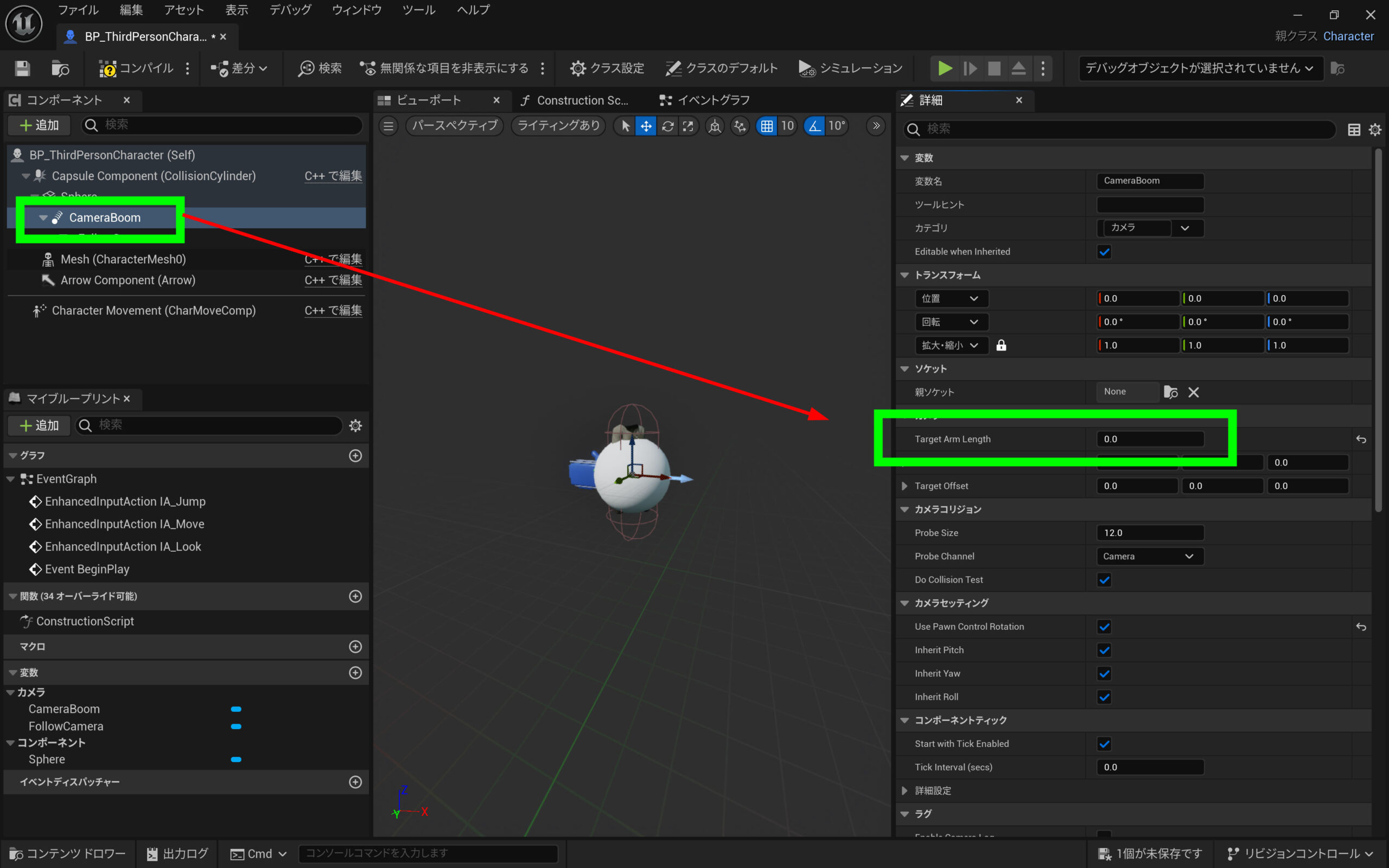Click the Browse to asset icon
The image size is (1389, 868).
tap(60, 68)
